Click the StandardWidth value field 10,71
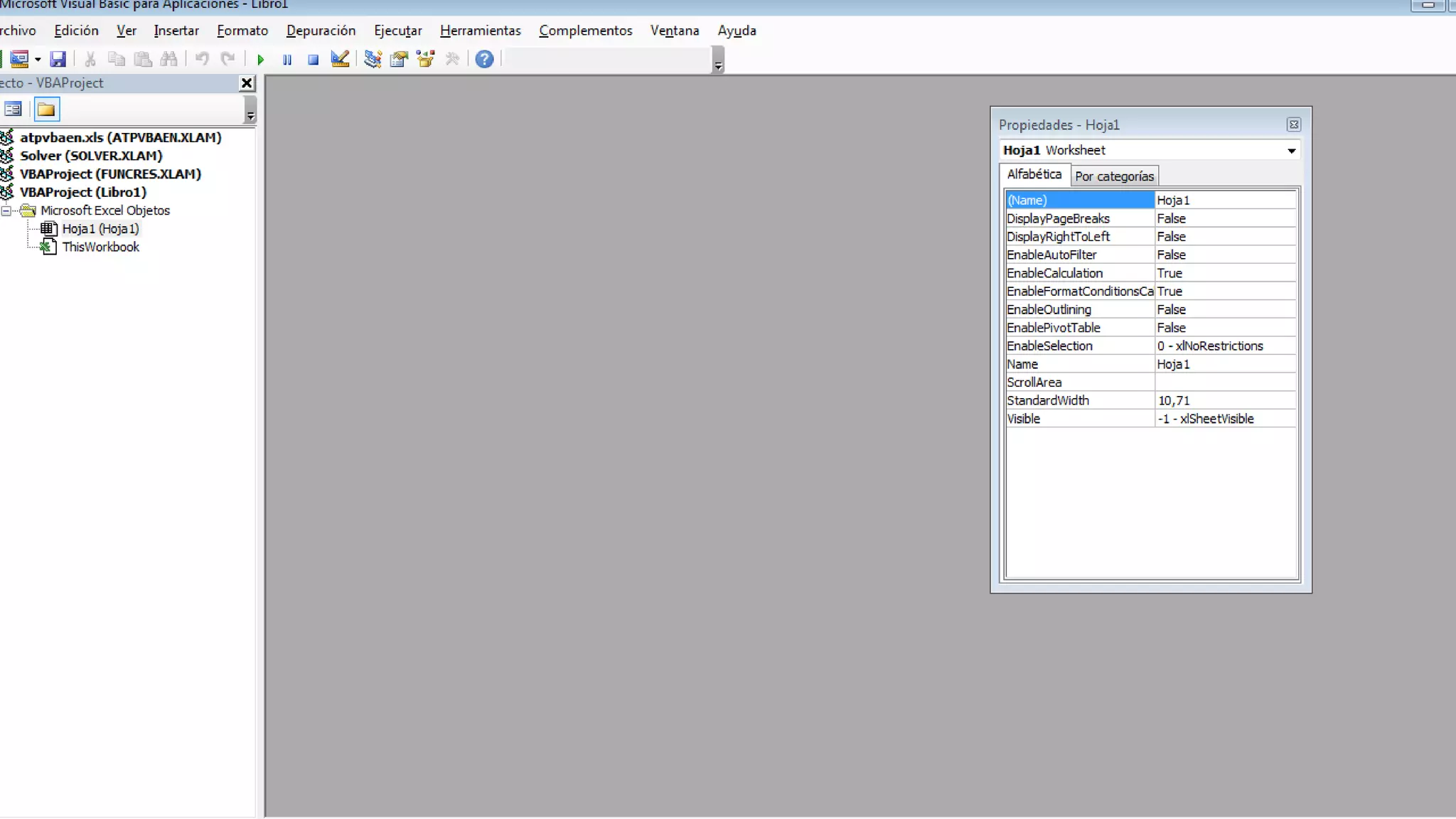1456x819 pixels. tap(1224, 401)
